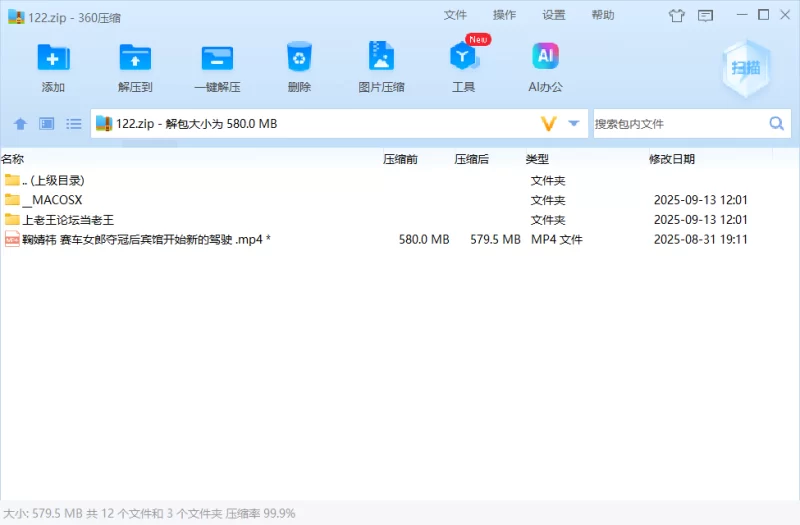Close the 360压缩 window
Screen dimensions: 800x525
tap(785, 15)
